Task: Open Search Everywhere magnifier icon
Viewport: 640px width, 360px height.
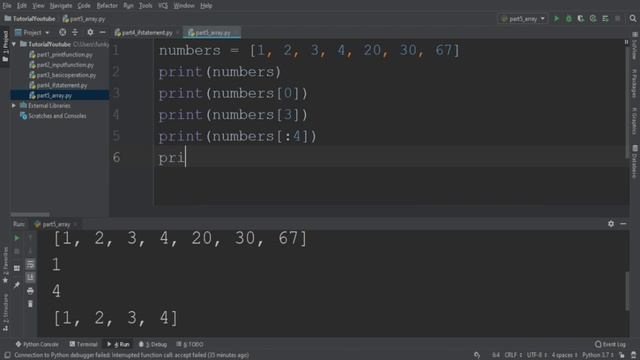Action: (633, 19)
